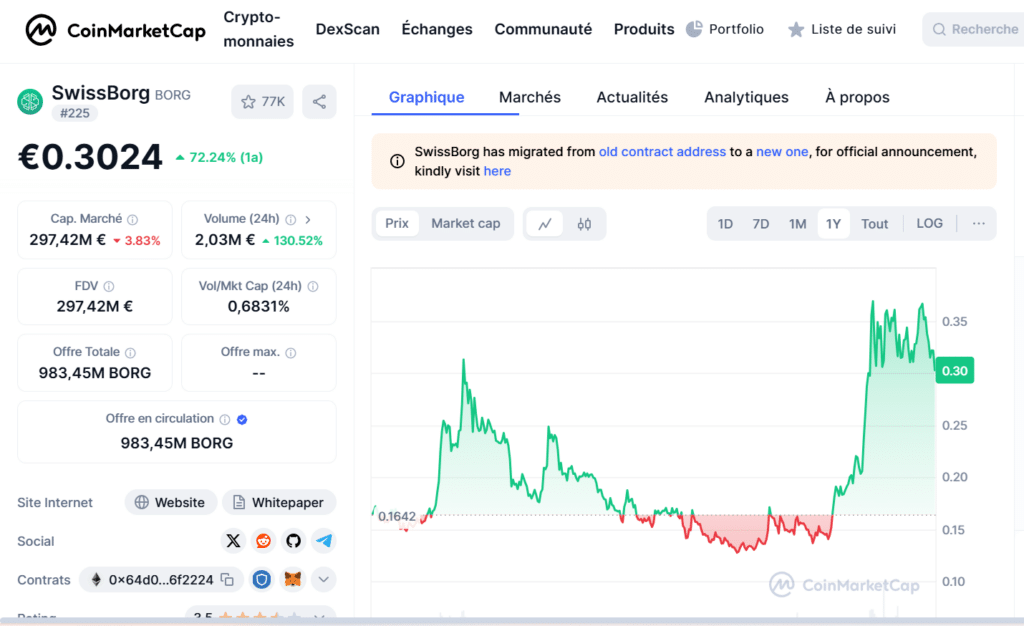
Task: Click the blue shield icon by contract
Action: [262, 580]
